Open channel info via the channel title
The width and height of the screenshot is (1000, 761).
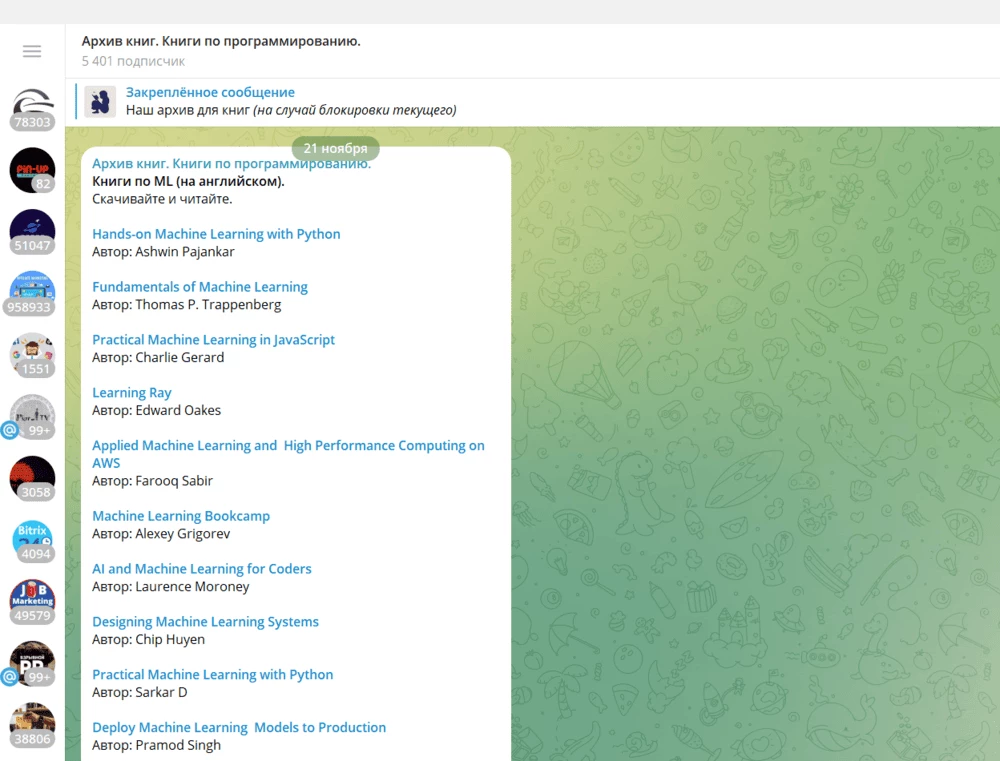click(x=221, y=41)
